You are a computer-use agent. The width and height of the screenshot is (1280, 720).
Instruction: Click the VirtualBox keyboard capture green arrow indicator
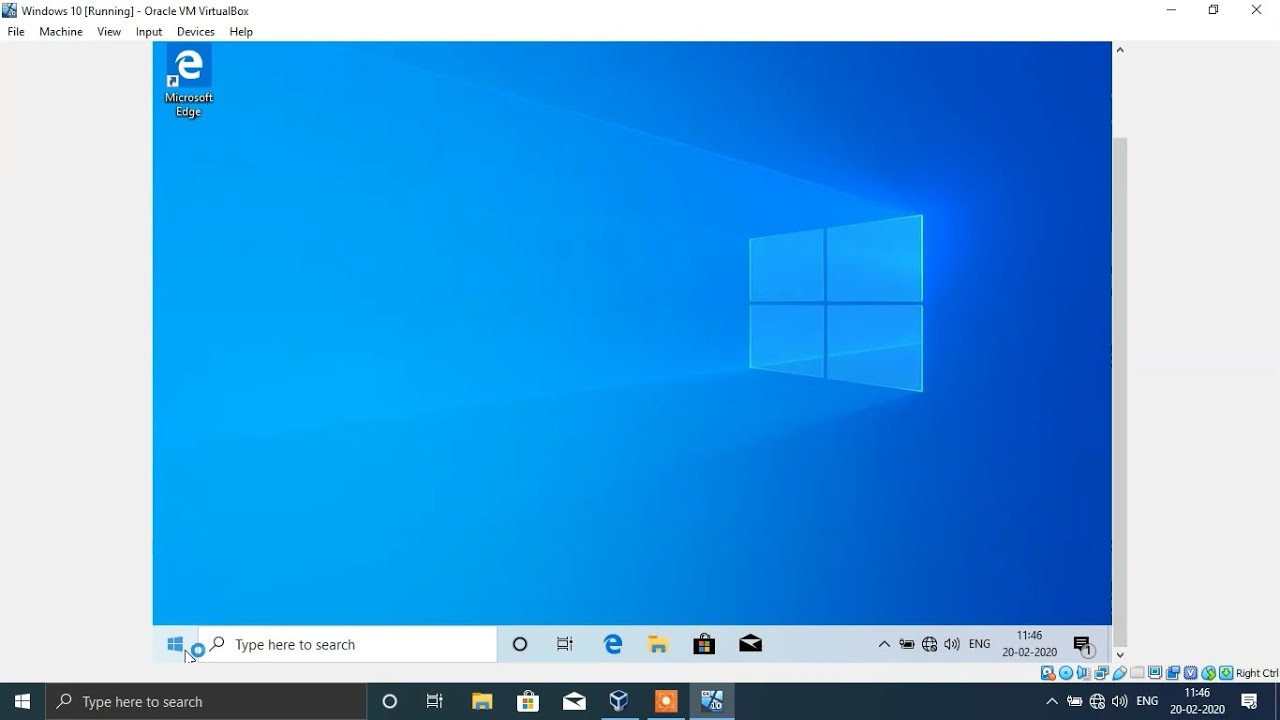(x=1226, y=673)
